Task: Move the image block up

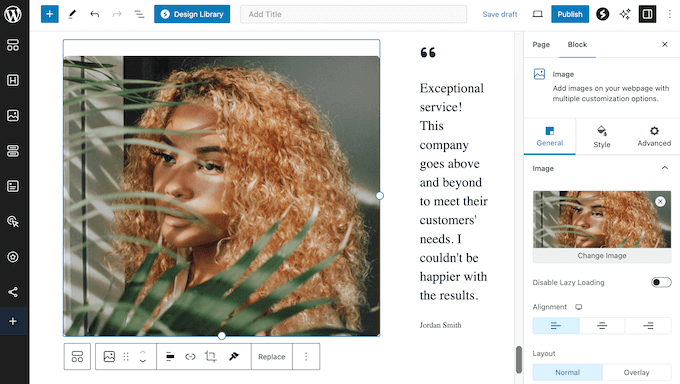Action: [143, 352]
